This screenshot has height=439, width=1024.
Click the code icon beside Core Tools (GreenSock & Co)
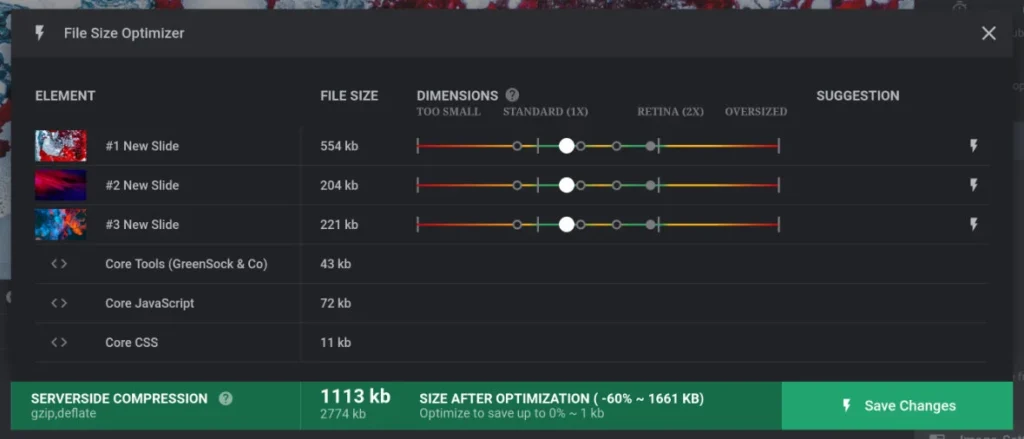[59, 264]
